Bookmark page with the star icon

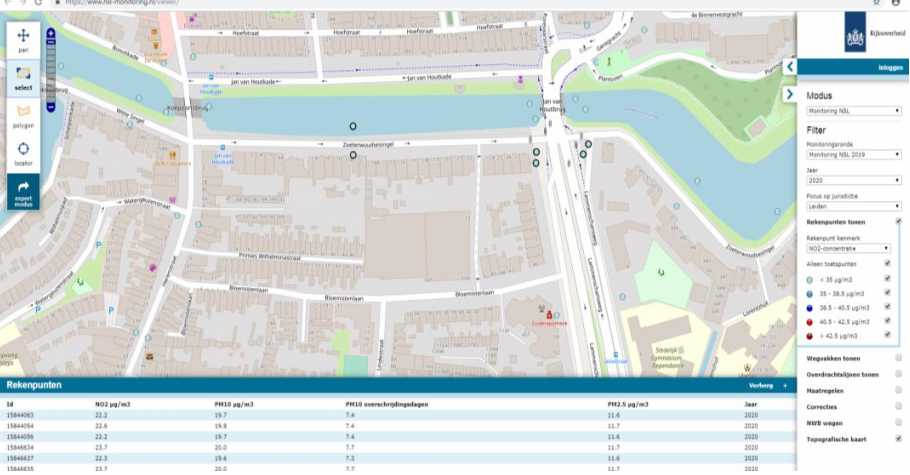click(876, 2)
